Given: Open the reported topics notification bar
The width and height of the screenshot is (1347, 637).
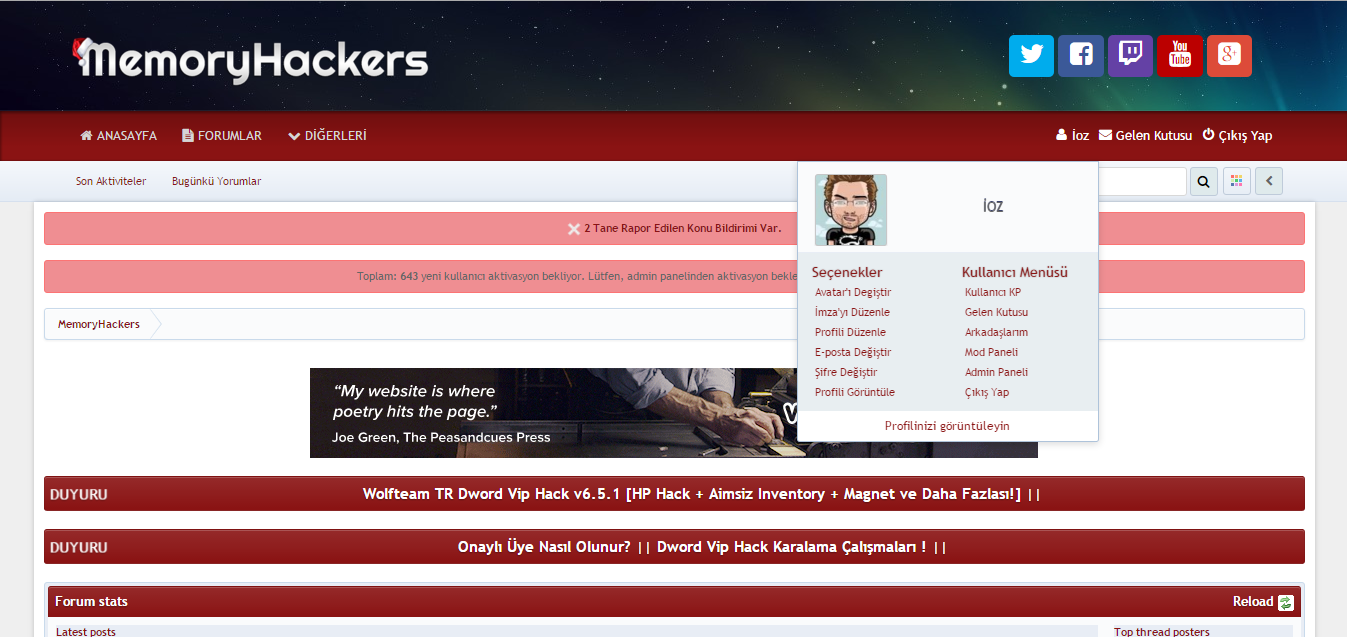Looking at the screenshot, I should pyautogui.click(x=674, y=228).
